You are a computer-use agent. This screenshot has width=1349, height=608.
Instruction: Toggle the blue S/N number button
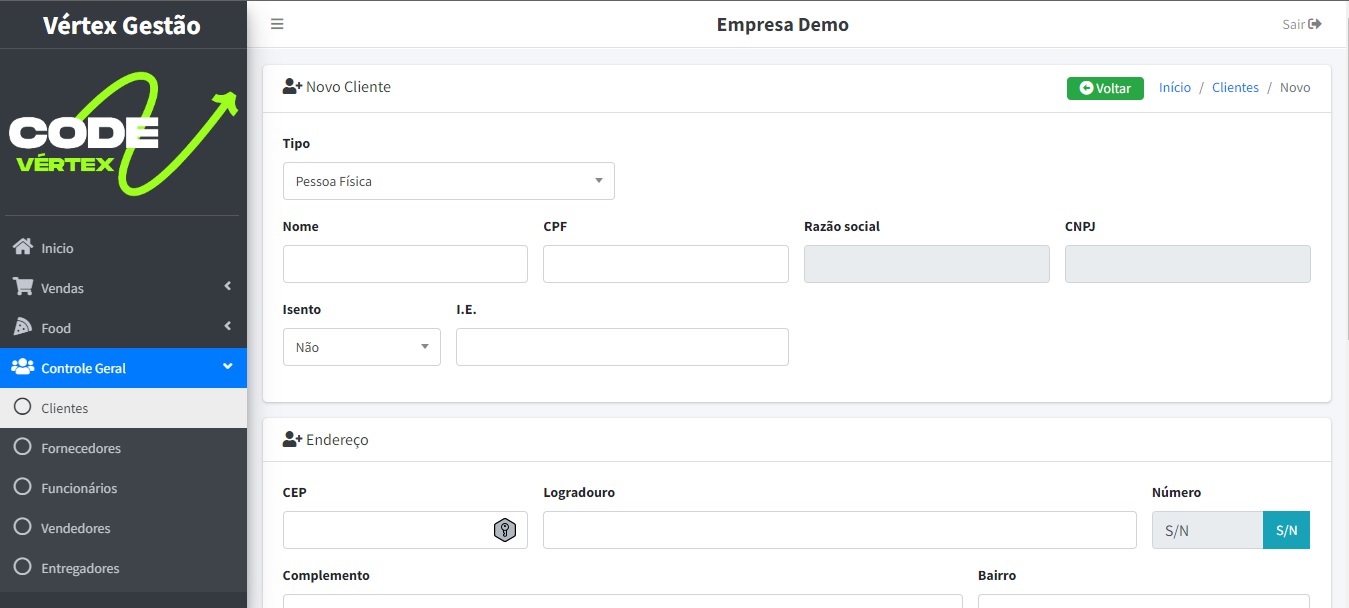(x=1286, y=530)
